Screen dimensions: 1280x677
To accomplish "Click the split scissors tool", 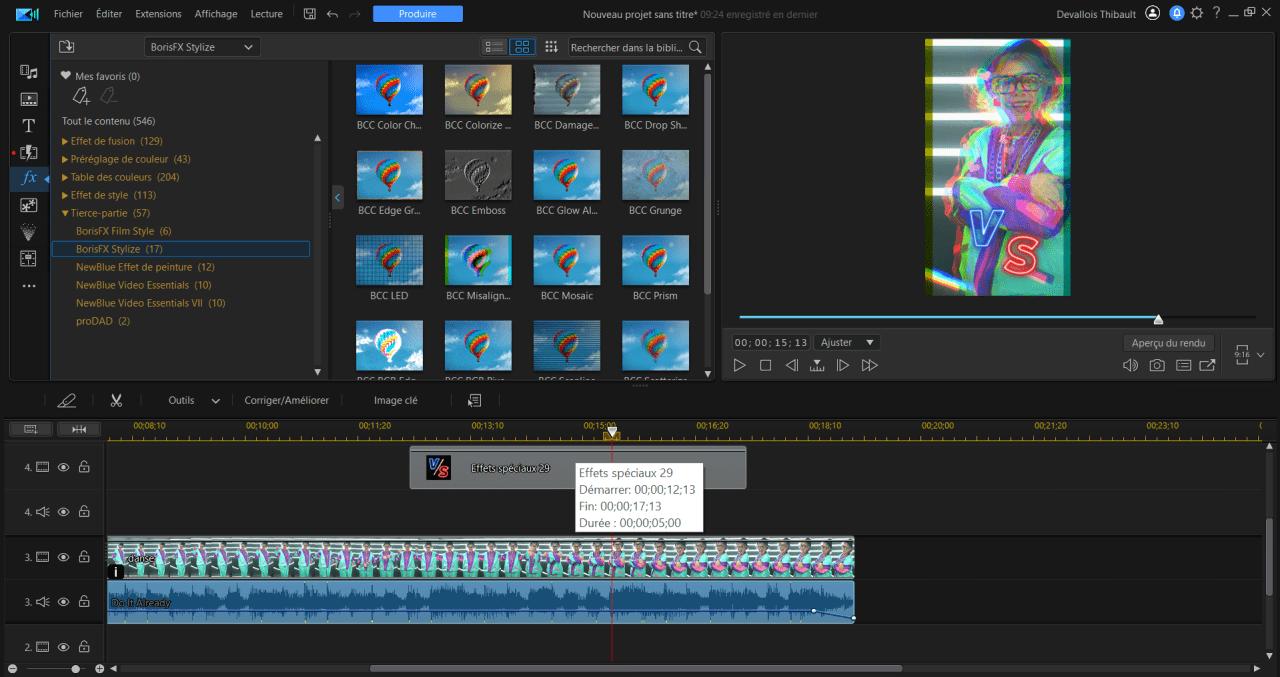I will [x=116, y=400].
